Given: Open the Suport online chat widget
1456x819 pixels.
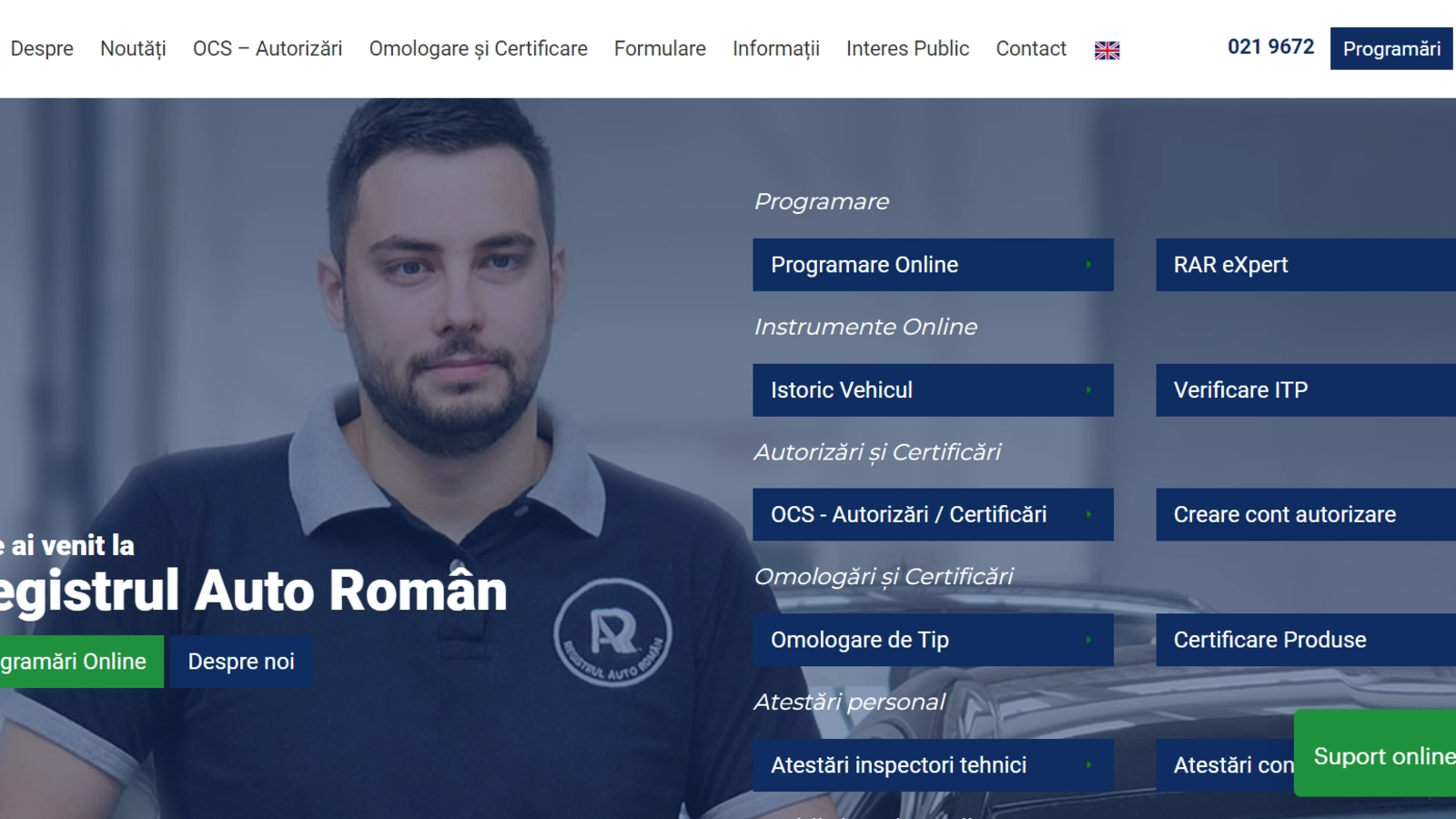Looking at the screenshot, I should pos(1379,755).
